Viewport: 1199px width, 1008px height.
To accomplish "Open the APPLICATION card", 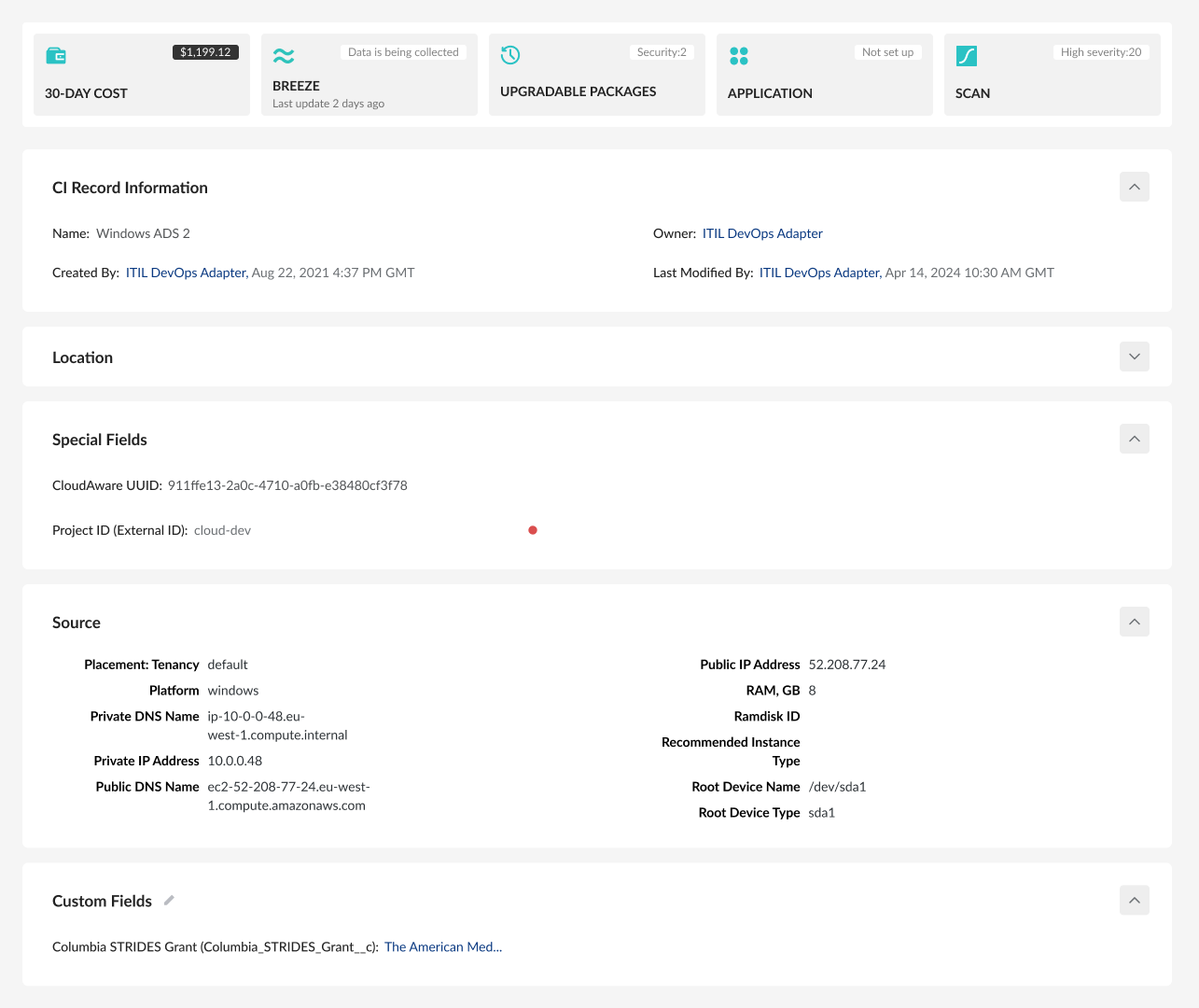I will pos(825,75).
